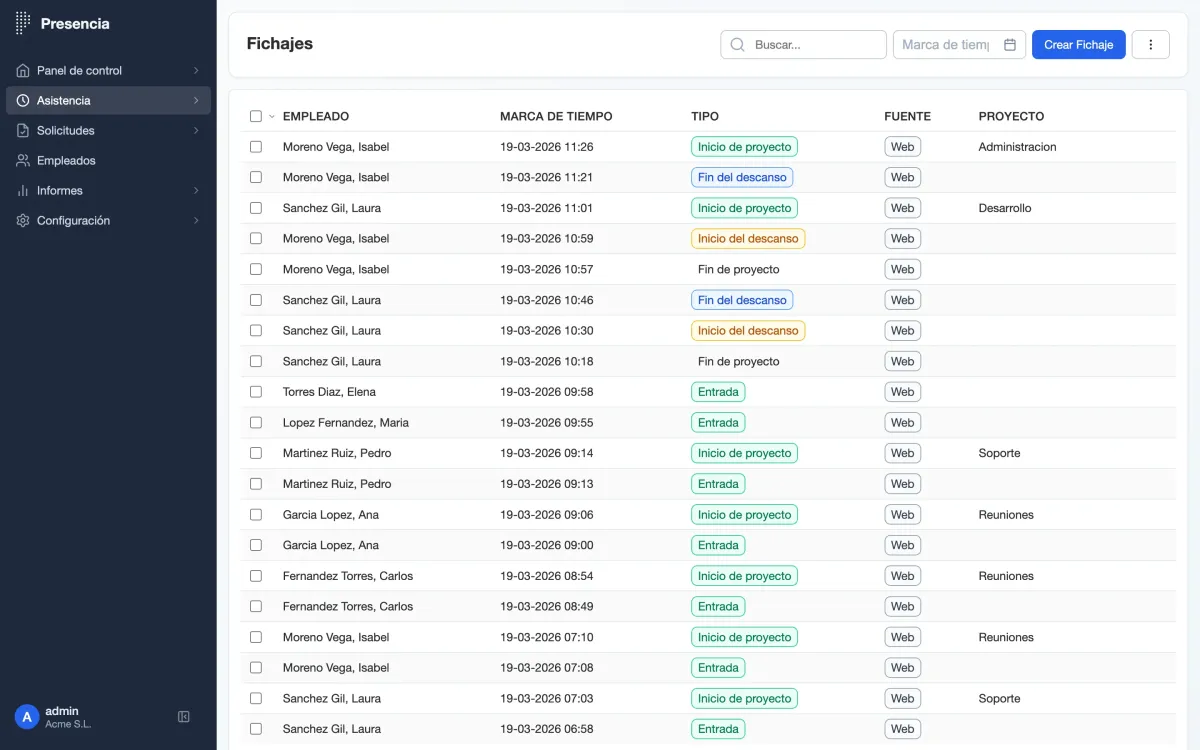The width and height of the screenshot is (1200, 750).
Task: Click the Presencia logo icon
Action: (23, 24)
